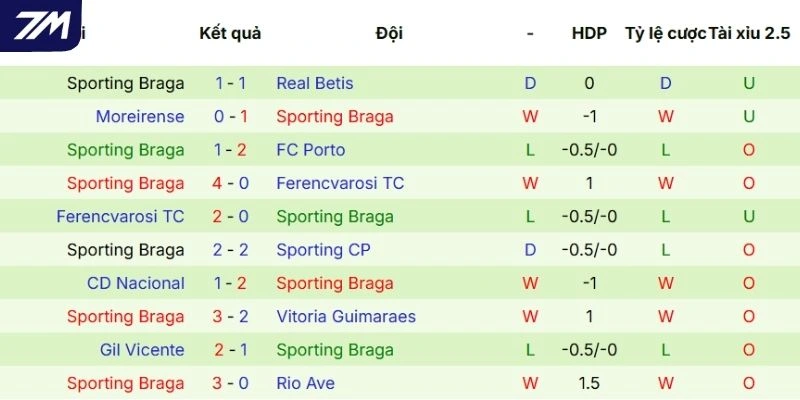The height and width of the screenshot is (400, 800).
Task: Click the FC Porto team name
Action: (x=310, y=150)
